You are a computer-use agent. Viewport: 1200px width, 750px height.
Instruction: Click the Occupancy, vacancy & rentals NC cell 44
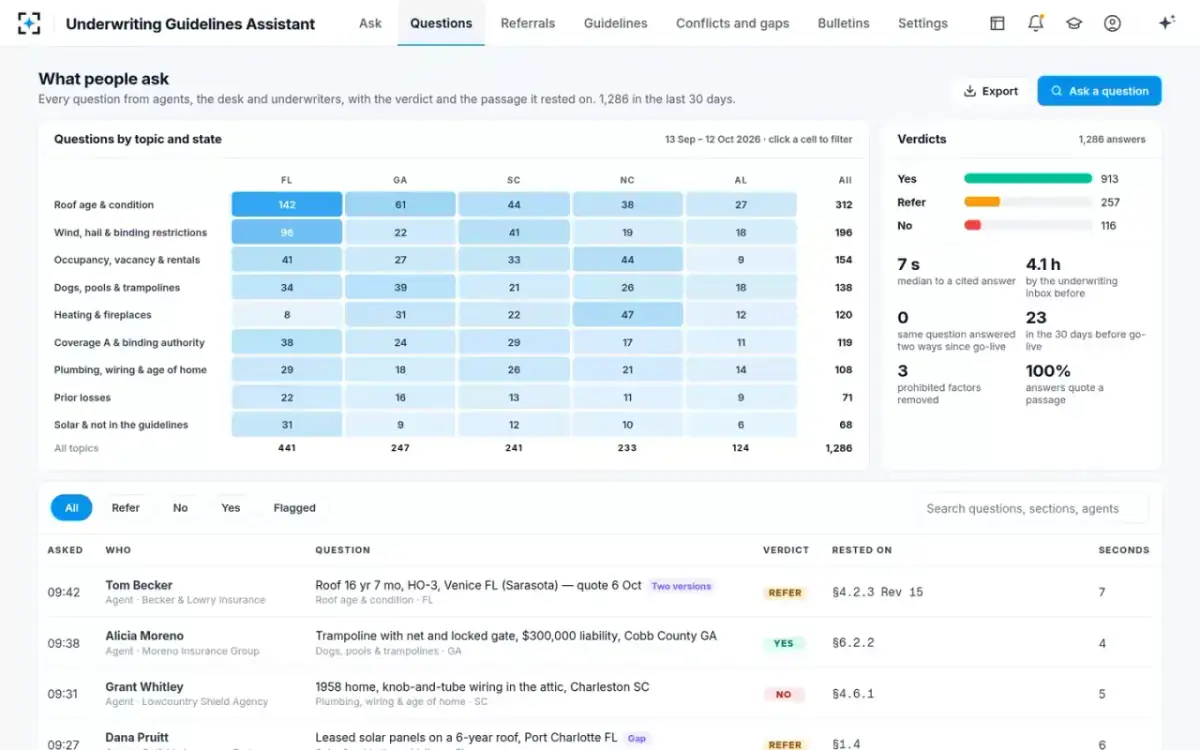pyautogui.click(x=627, y=260)
